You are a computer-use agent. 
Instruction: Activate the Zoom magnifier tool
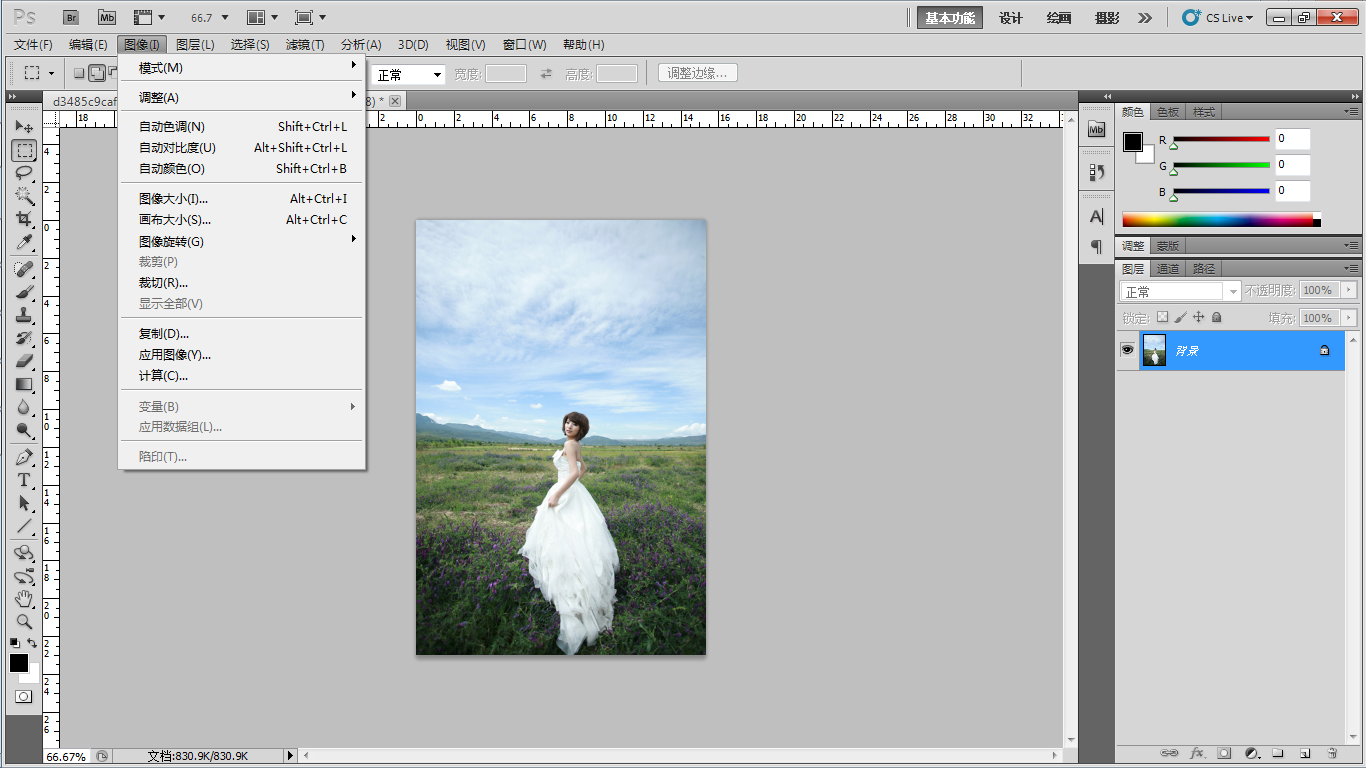click(x=24, y=621)
